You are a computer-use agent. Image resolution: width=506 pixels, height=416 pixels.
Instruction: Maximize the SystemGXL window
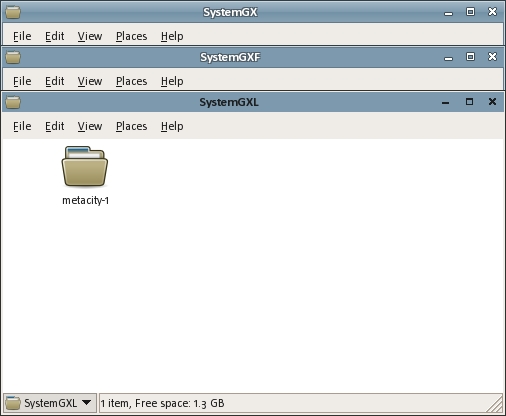coord(469,102)
